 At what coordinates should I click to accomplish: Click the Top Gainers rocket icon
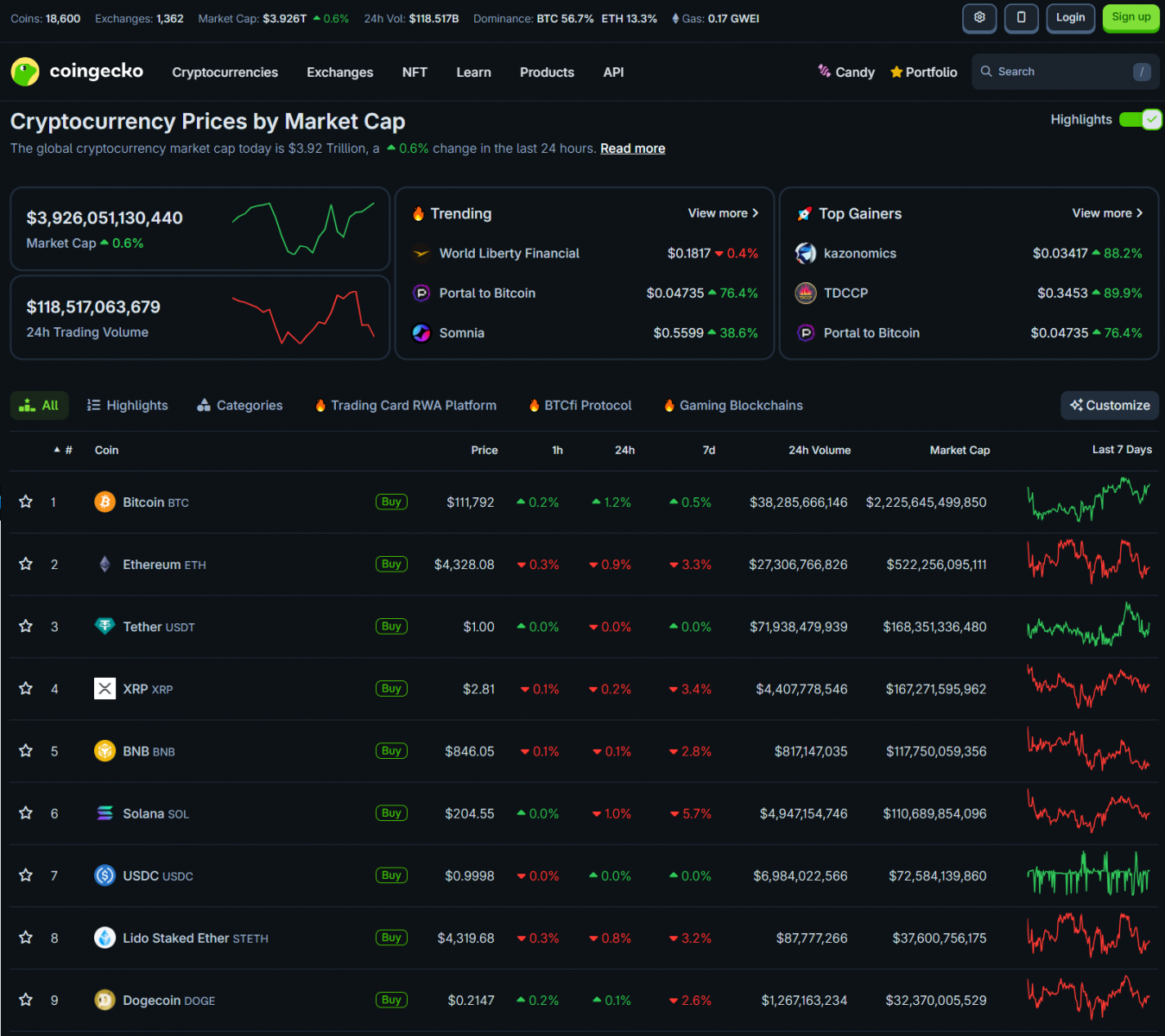click(x=804, y=213)
